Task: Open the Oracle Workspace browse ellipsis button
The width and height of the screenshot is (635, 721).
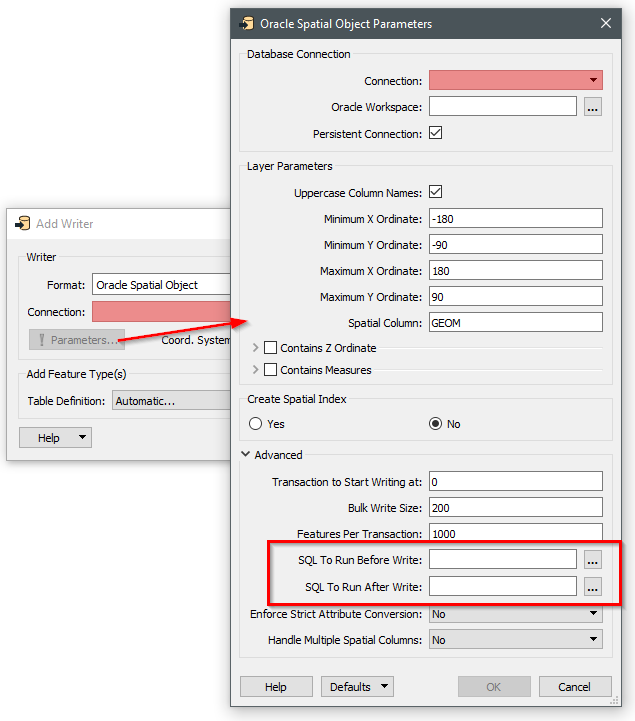Action: (593, 107)
